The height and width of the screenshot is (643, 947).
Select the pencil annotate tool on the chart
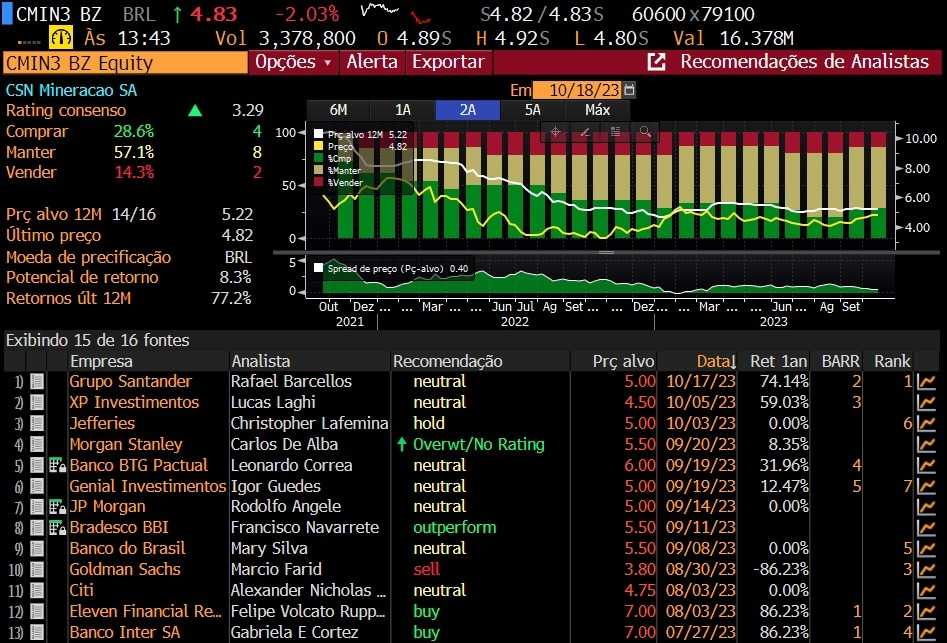coord(586,131)
